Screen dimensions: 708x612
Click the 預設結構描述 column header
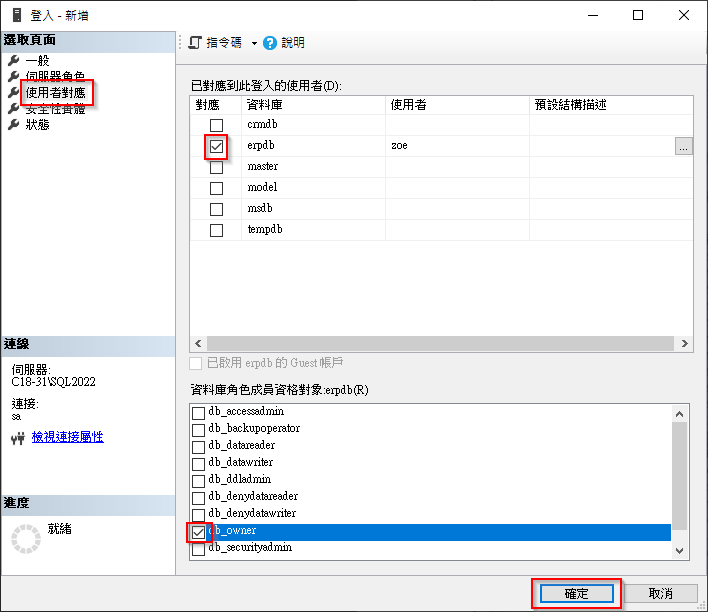611,105
